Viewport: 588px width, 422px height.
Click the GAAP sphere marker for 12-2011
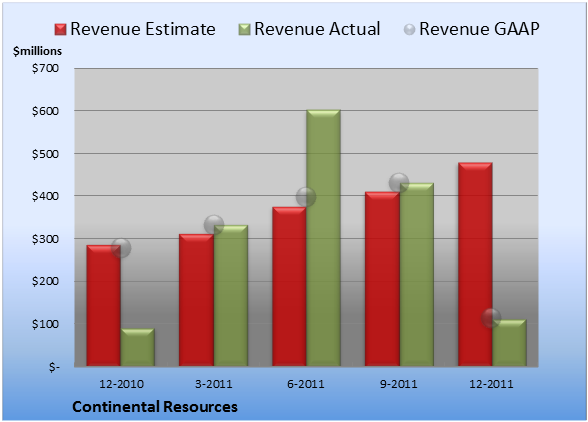click(491, 318)
